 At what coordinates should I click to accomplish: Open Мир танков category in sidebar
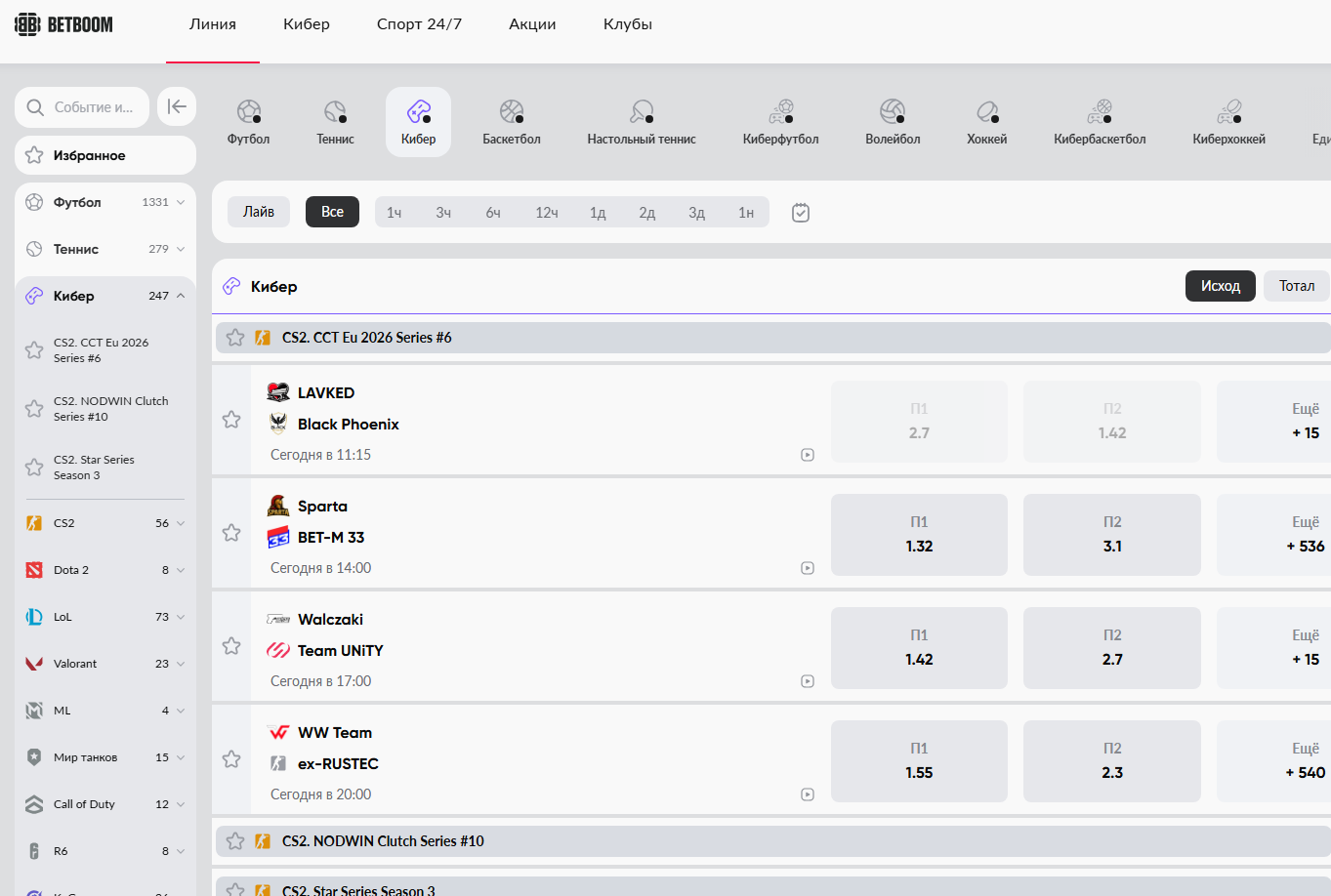point(105,757)
